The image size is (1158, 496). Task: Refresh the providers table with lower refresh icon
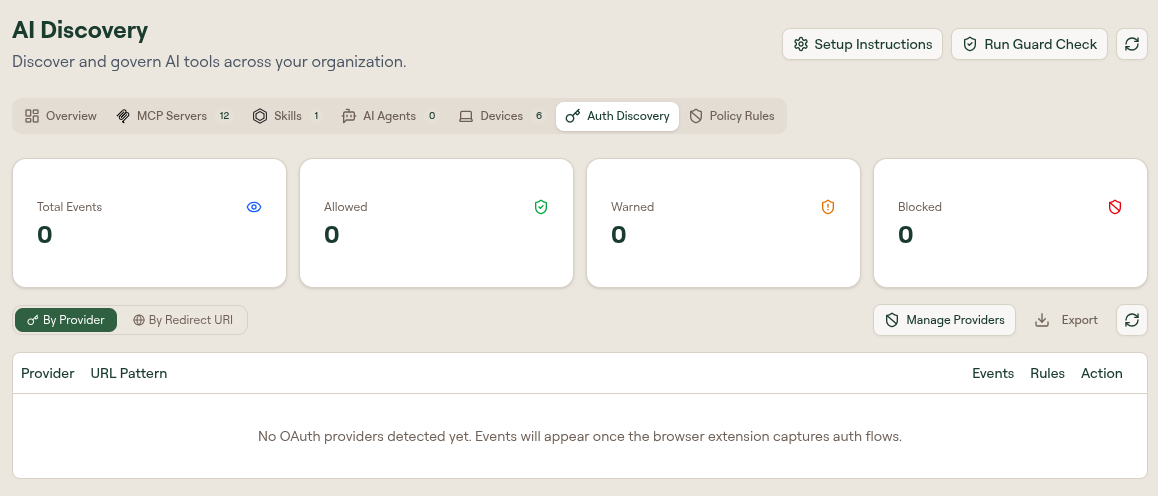point(1131,320)
